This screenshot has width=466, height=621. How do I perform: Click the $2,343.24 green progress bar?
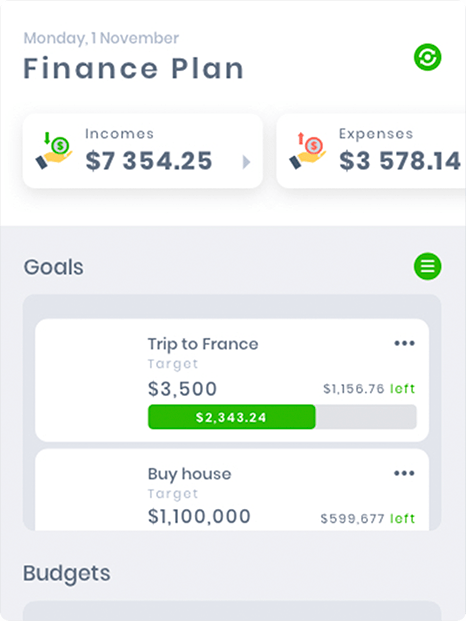click(x=232, y=417)
